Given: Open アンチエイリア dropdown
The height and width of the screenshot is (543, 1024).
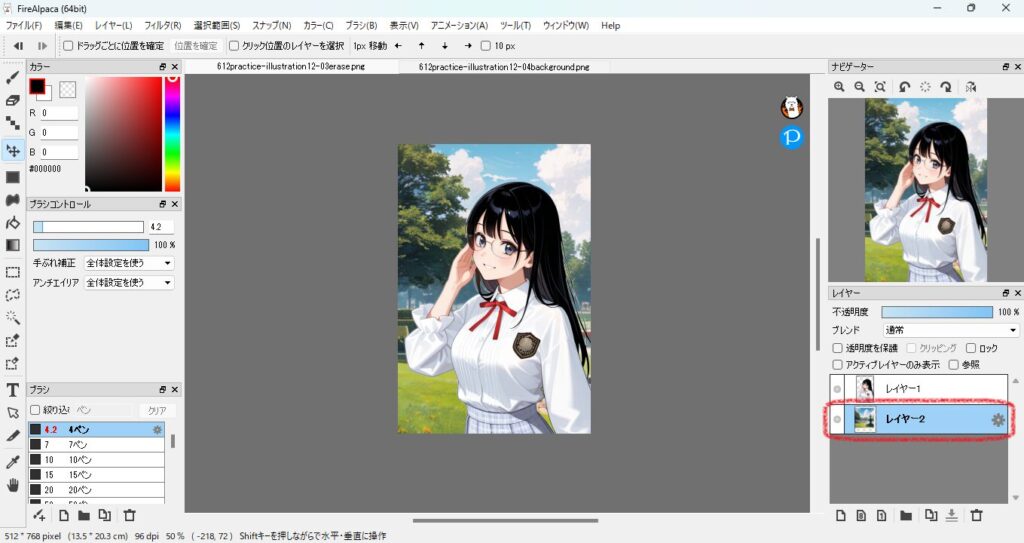Looking at the screenshot, I should (x=129, y=283).
